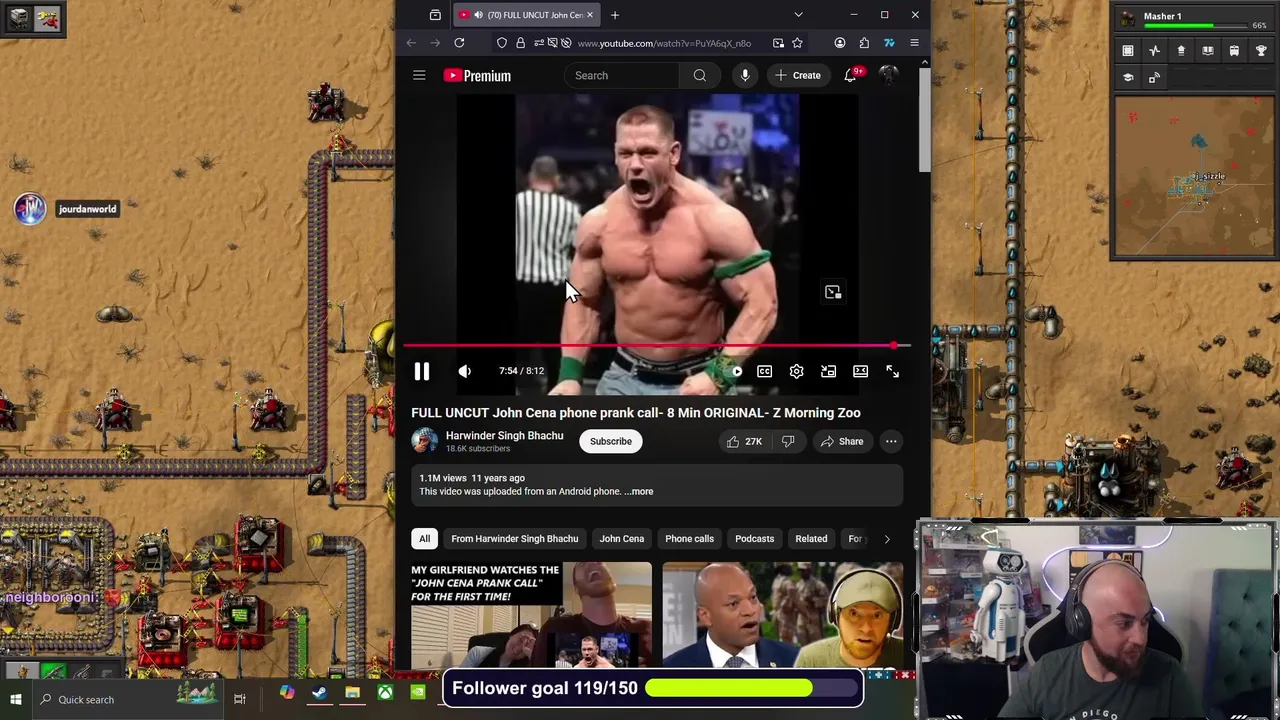Open the Factorio bonuses arrow icon
This screenshot has width=1280, height=720.
1181,51
